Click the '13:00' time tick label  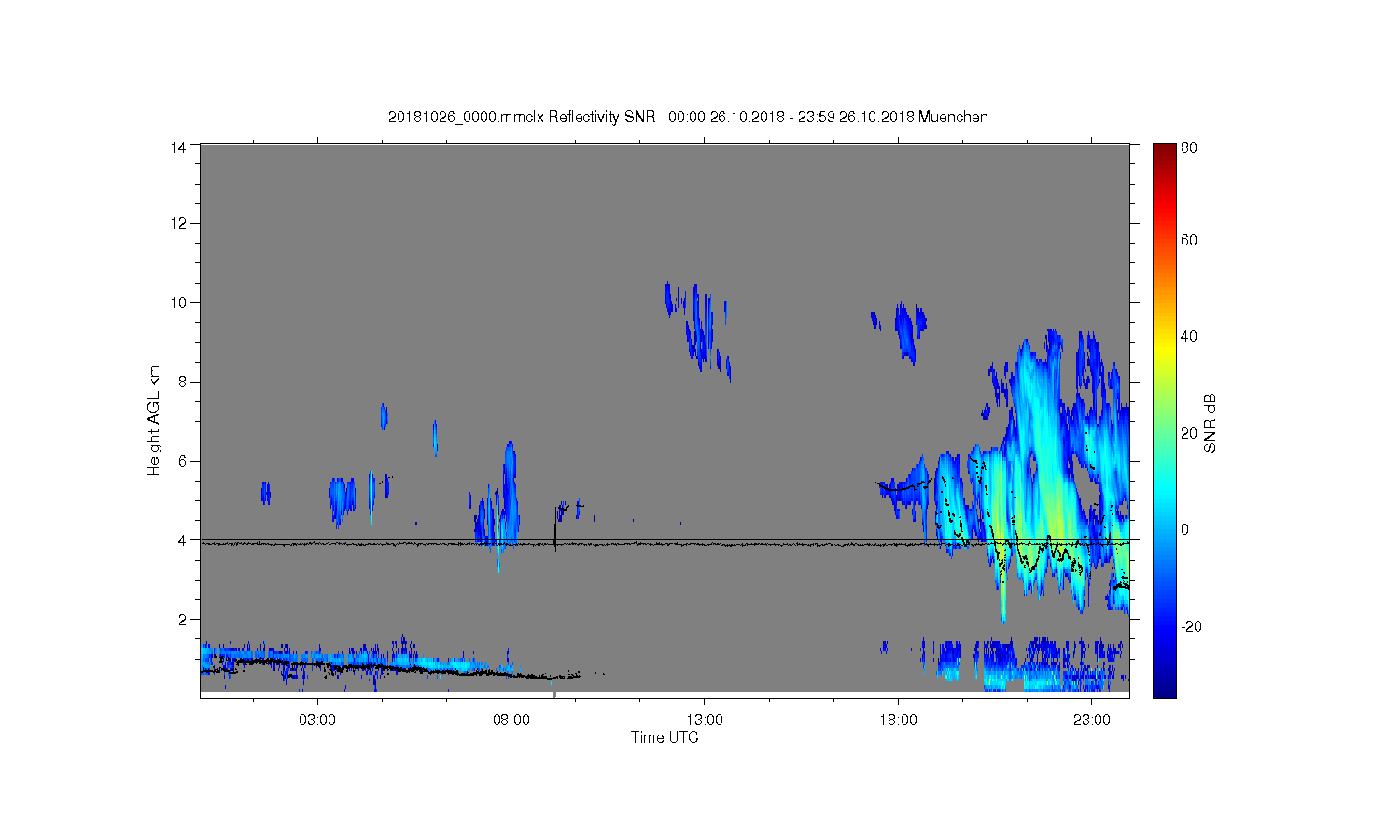705,721
